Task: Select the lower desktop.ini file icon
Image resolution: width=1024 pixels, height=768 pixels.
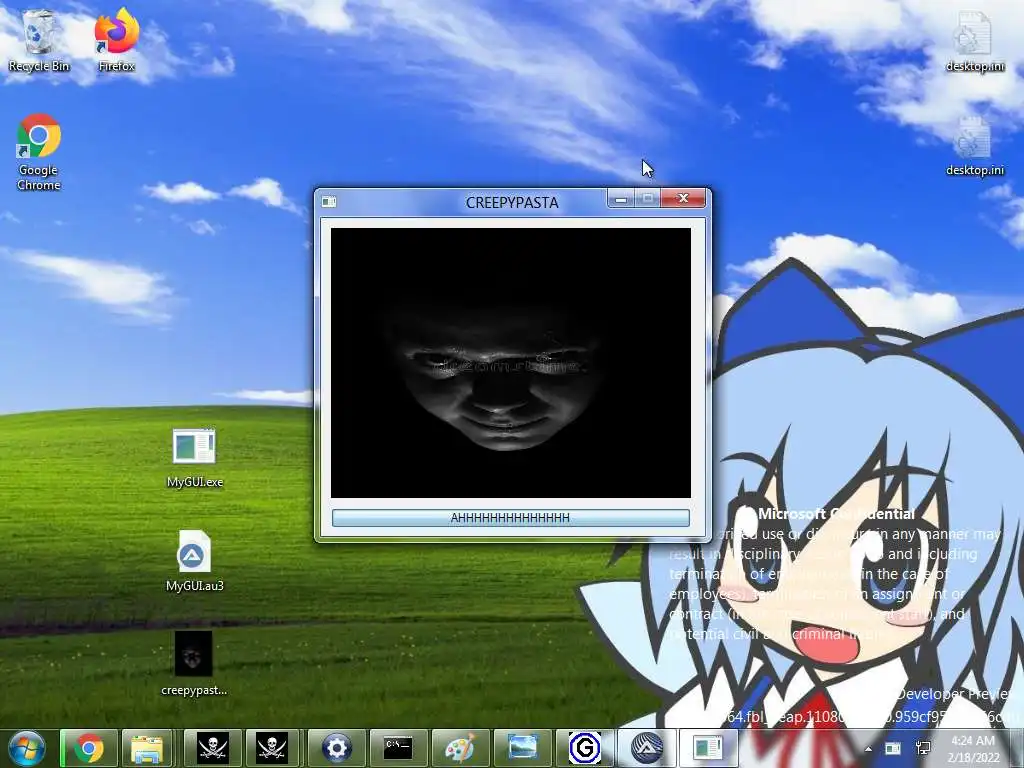Action: pos(974,146)
